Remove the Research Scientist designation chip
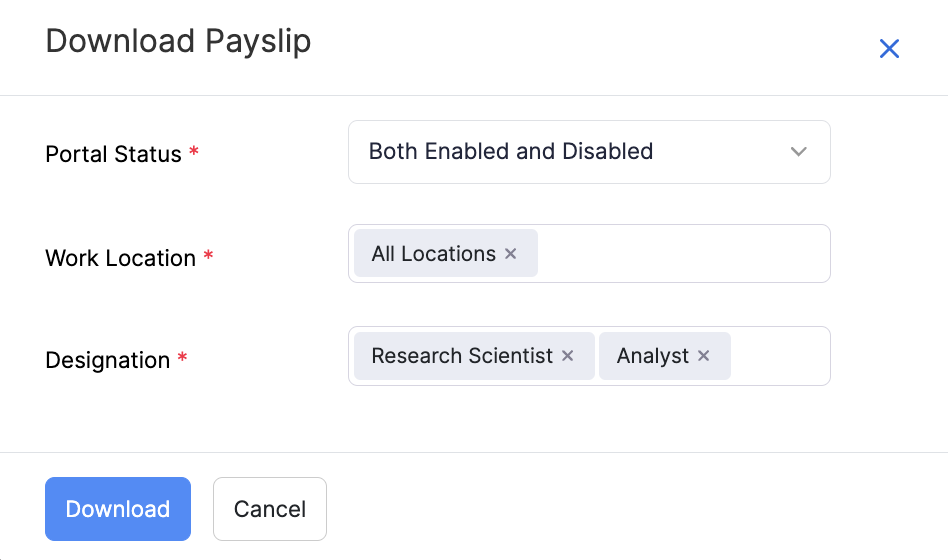Screen dimensions: 948x560 [568, 356]
